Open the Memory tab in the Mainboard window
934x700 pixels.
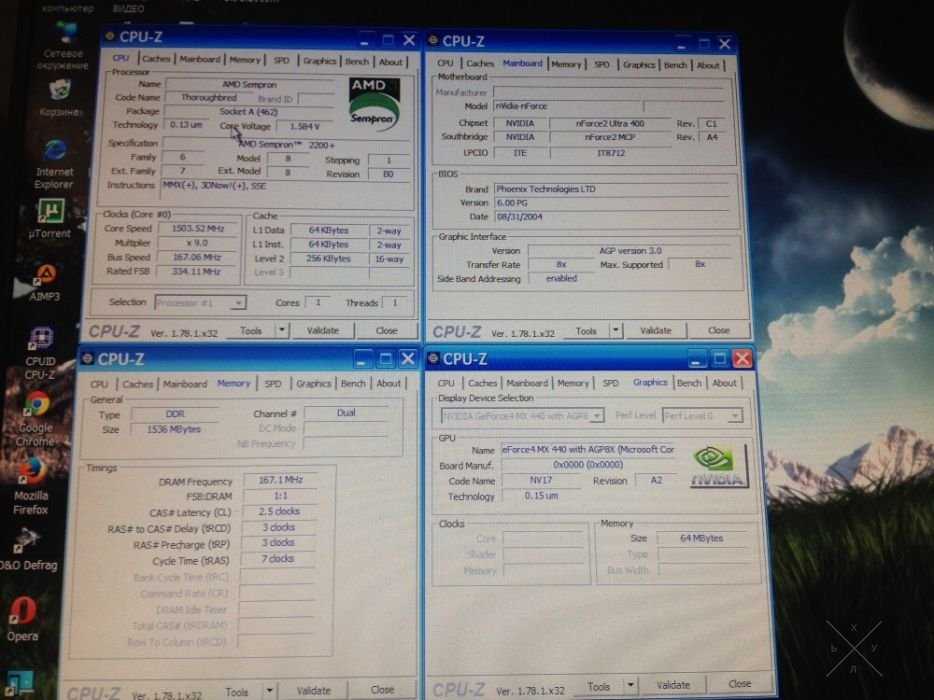[566, 64]
